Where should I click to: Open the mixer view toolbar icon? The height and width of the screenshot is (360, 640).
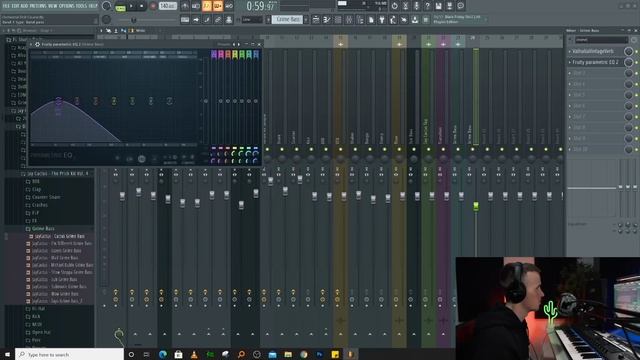click(x=349, y=20)
